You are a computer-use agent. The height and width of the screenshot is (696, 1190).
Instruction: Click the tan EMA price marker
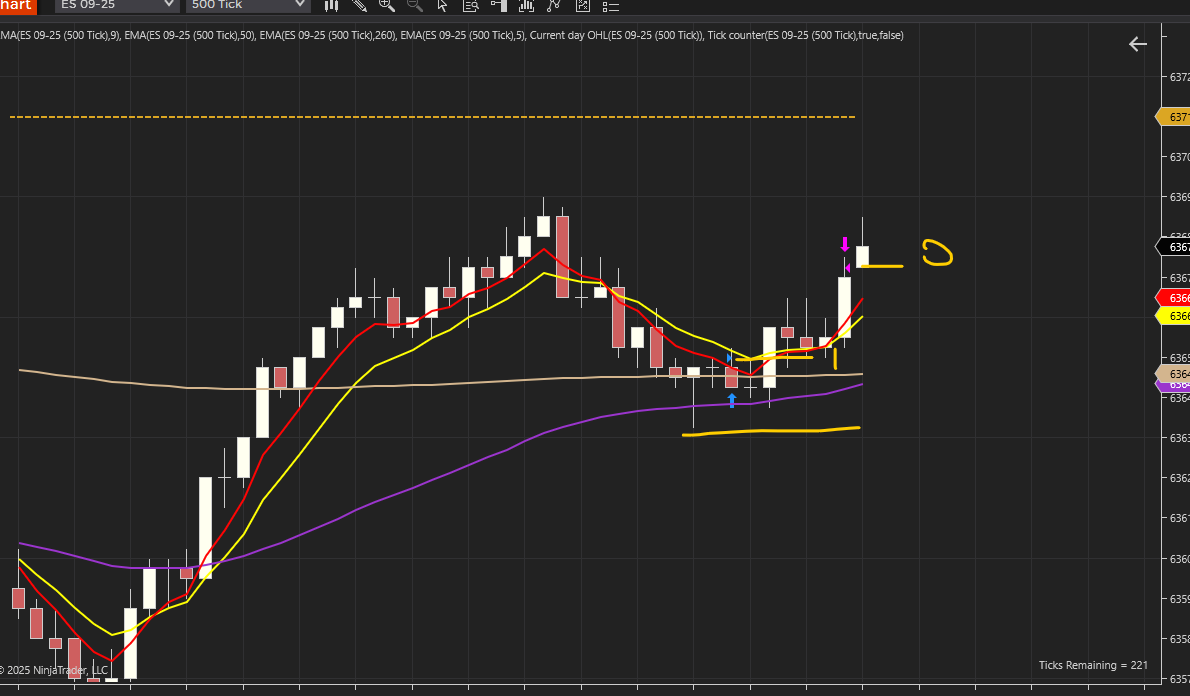point(1172,373)
